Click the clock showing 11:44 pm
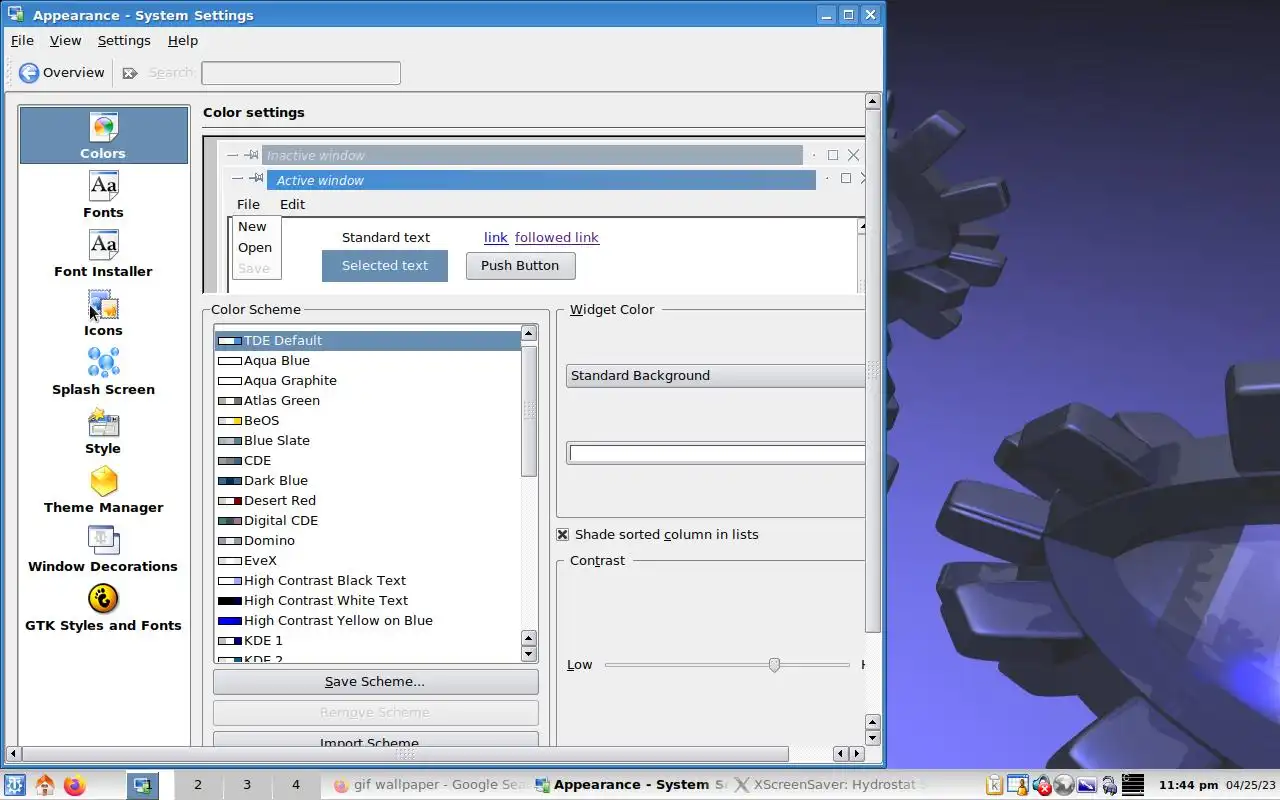This screenshot has height=800, width=1280. click(1188, 785)
